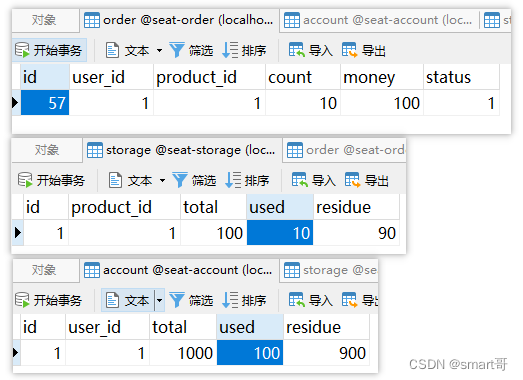Screen dimensions: 523x380
Task: Click Import icon in order window
Action: point(297,50)
